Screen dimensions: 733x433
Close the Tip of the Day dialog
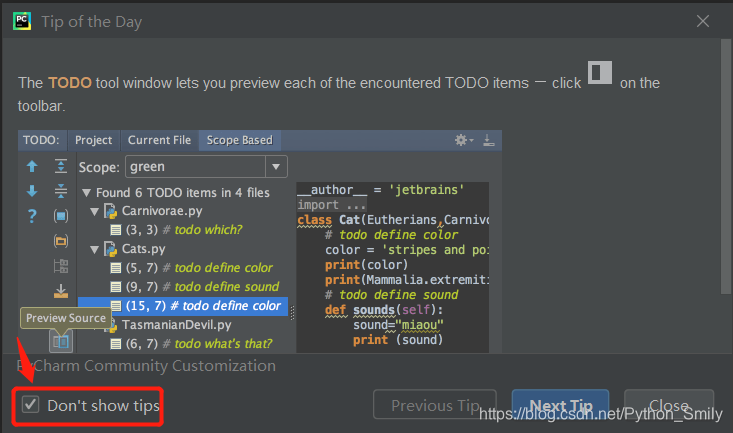tap(703, 21)
